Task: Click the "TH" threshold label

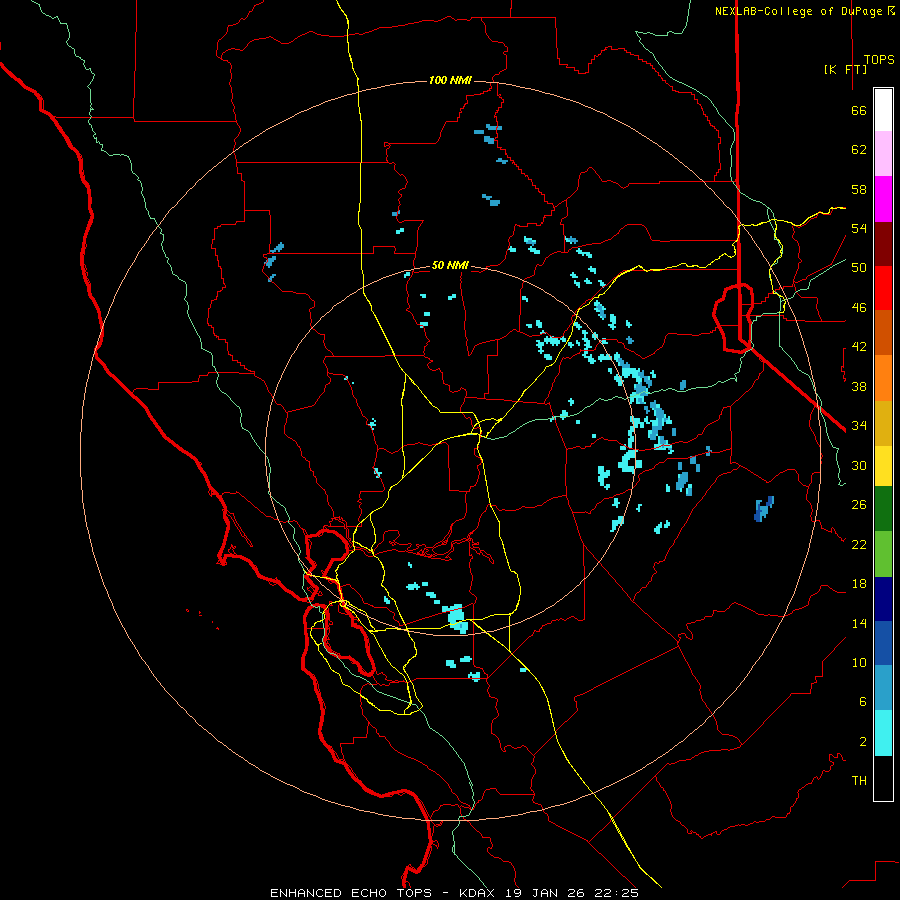Action: pyautogui.click(x=859, y=781)
